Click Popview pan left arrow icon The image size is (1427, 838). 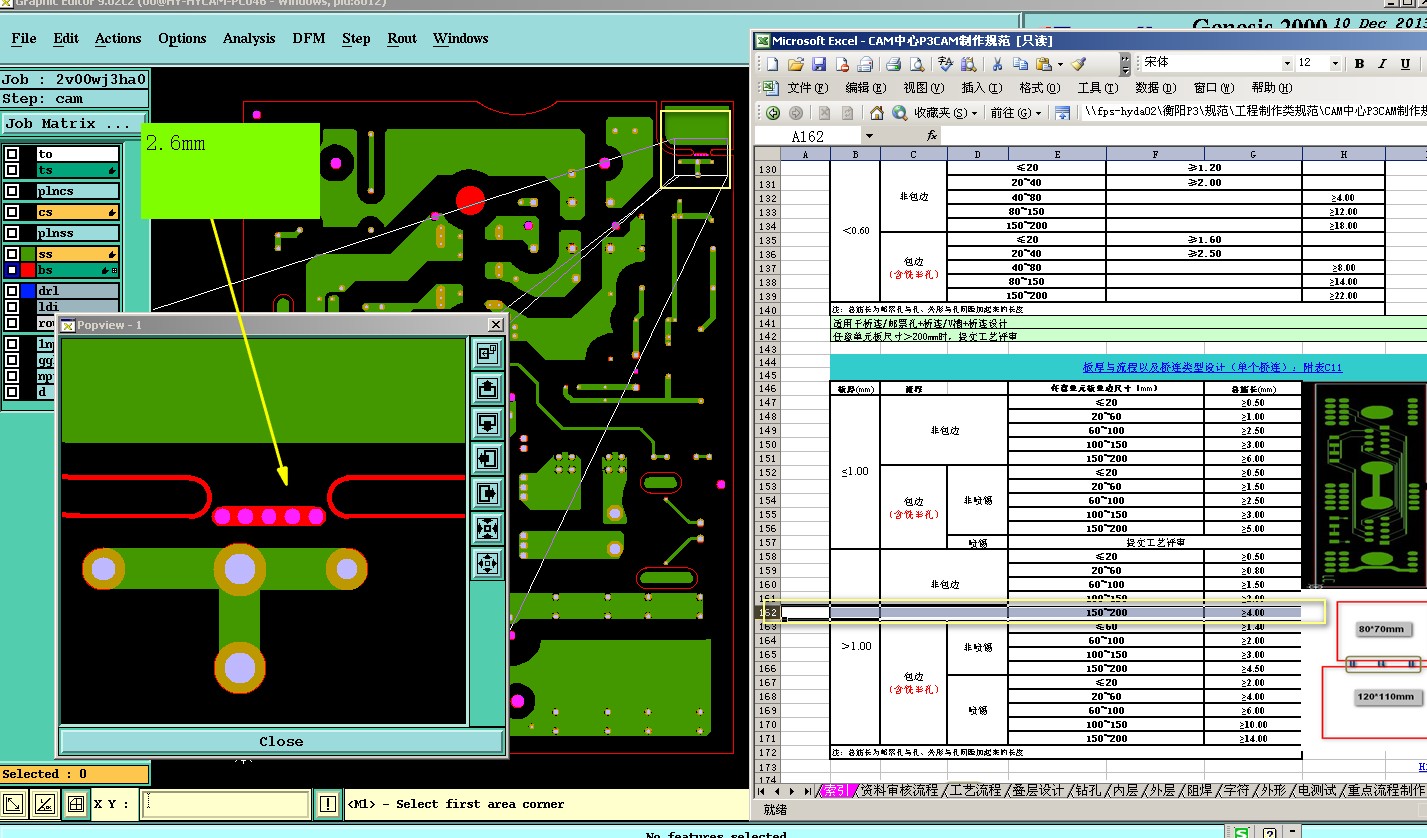(488, 458)
